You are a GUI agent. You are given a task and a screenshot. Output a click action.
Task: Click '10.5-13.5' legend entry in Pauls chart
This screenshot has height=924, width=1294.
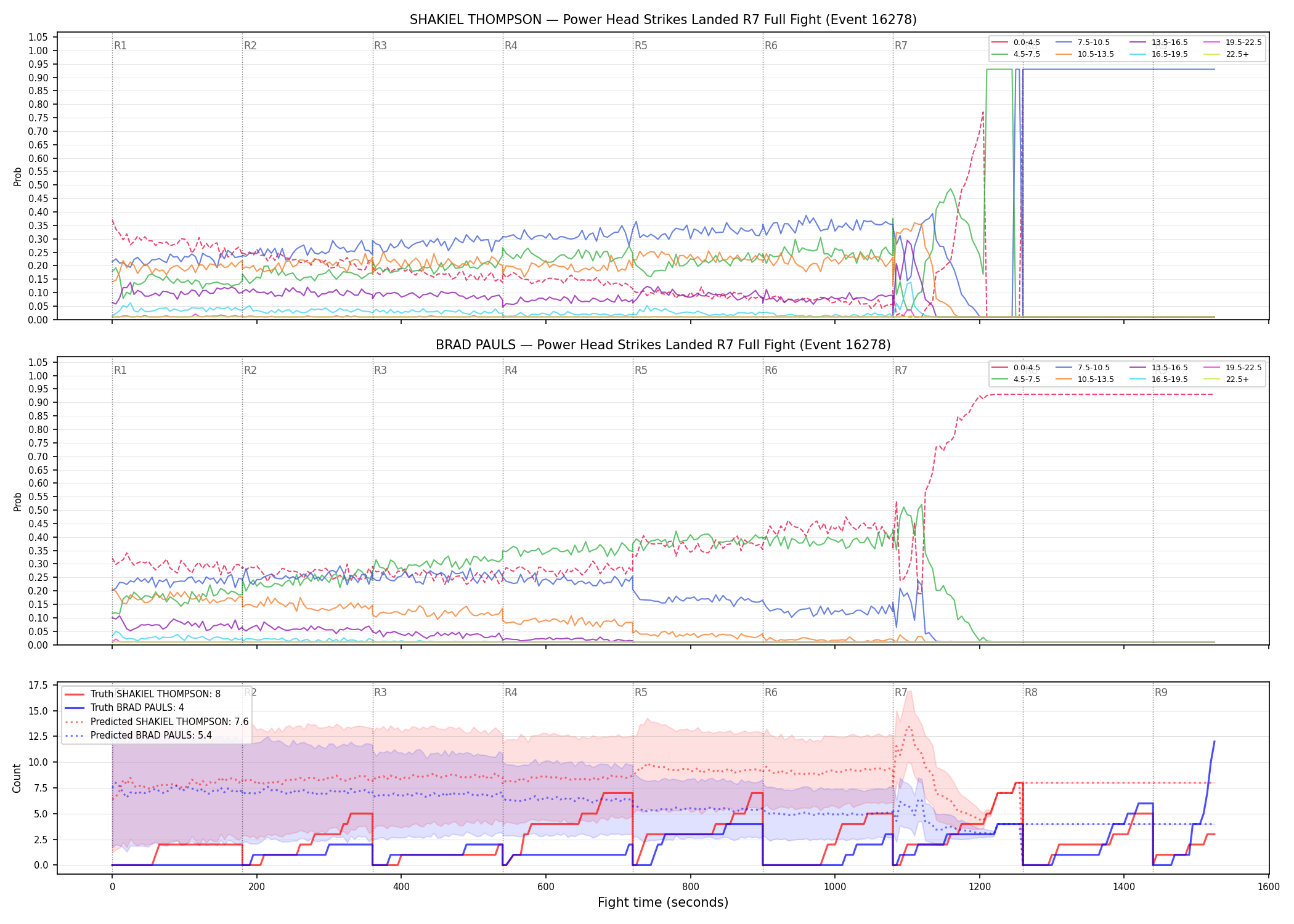click(x=1085, y=379)
